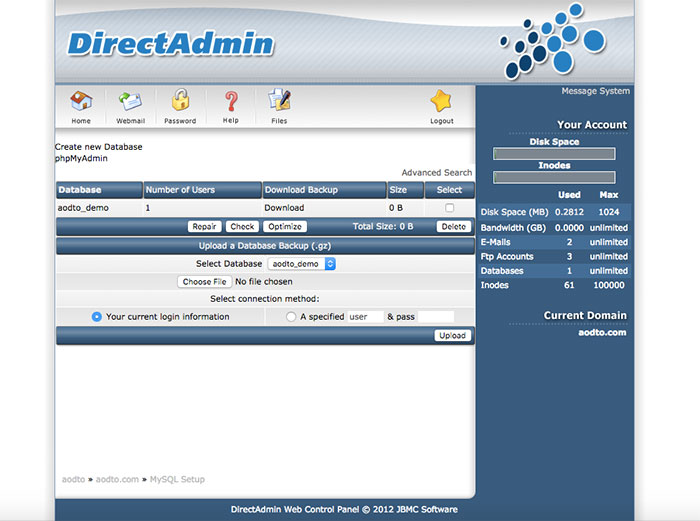Click the '0 B' size cell for aodto_demo
This screenshot has height=521, width=700.
(396, 208)
